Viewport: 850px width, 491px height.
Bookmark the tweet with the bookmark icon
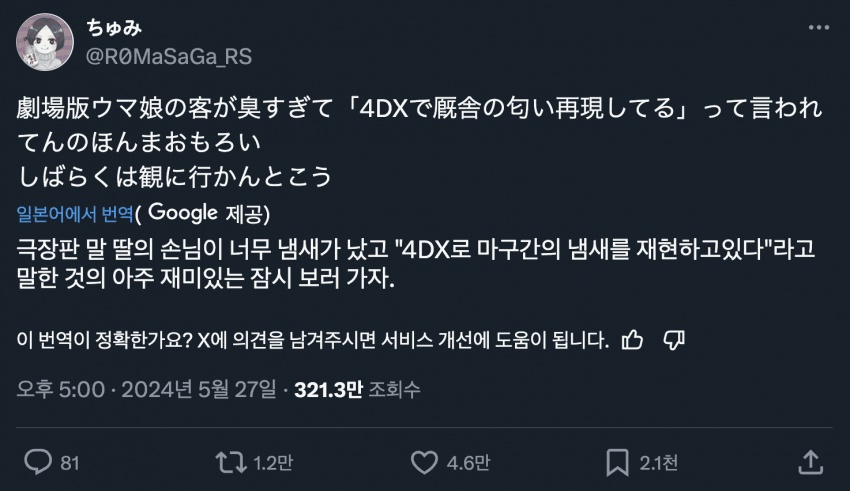617,462
